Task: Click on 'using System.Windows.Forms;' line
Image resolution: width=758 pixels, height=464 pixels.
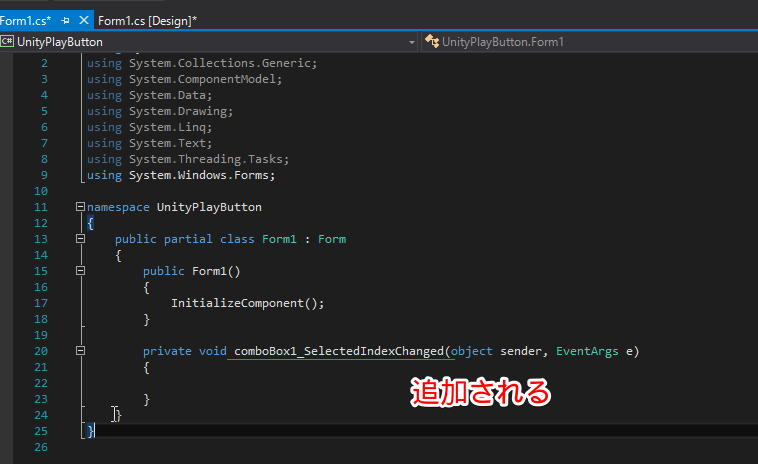Action: [x=181, y=175]
